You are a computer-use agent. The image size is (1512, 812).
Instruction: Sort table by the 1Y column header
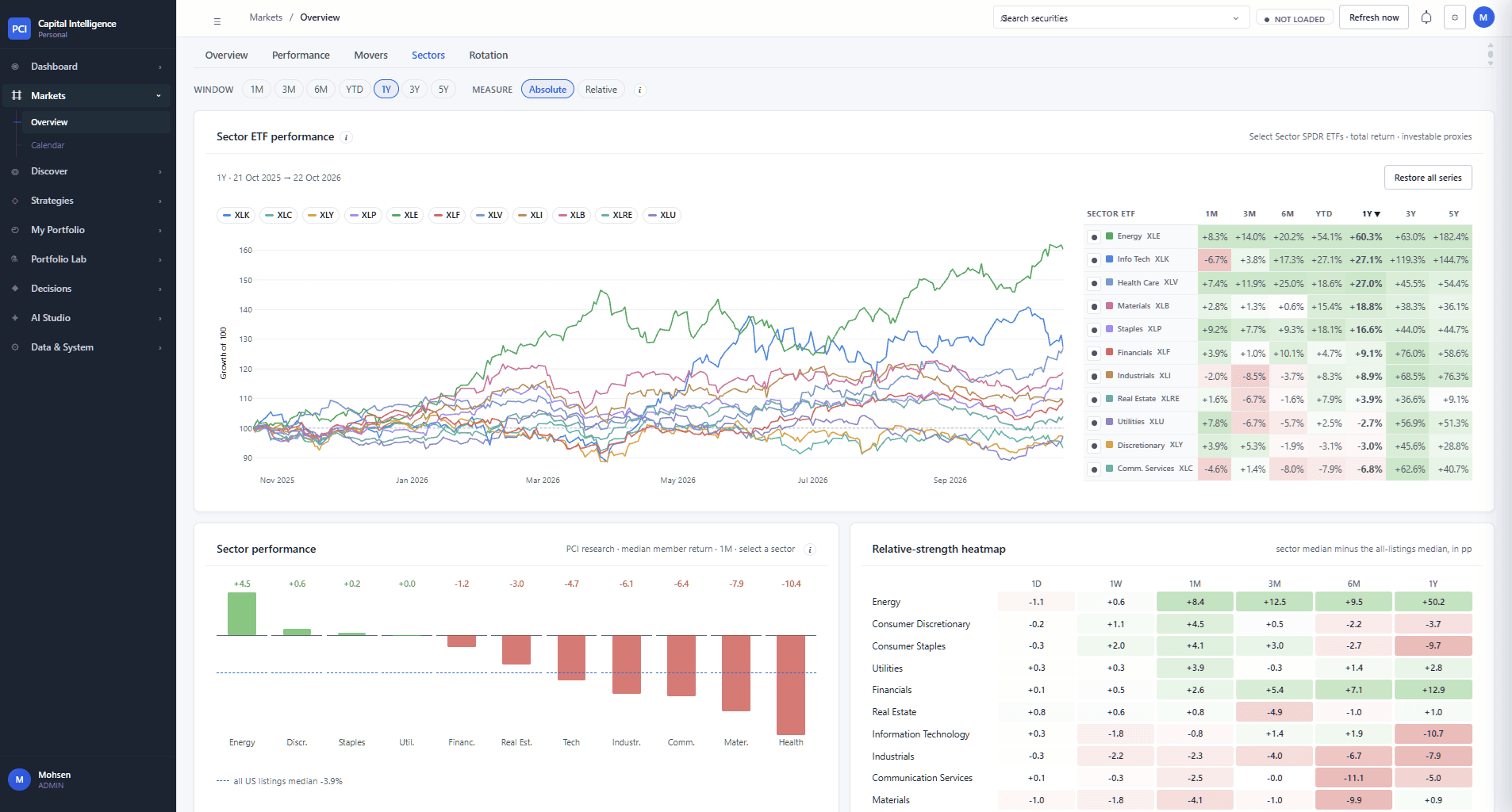(1371, 214)
